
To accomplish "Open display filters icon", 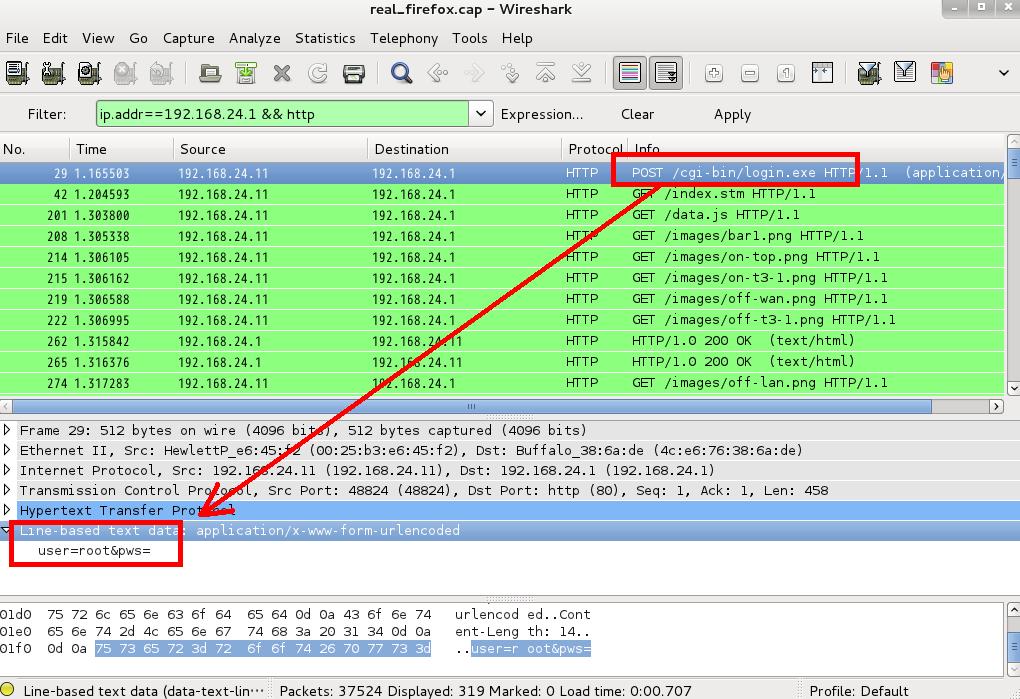I will click(905, 73).
